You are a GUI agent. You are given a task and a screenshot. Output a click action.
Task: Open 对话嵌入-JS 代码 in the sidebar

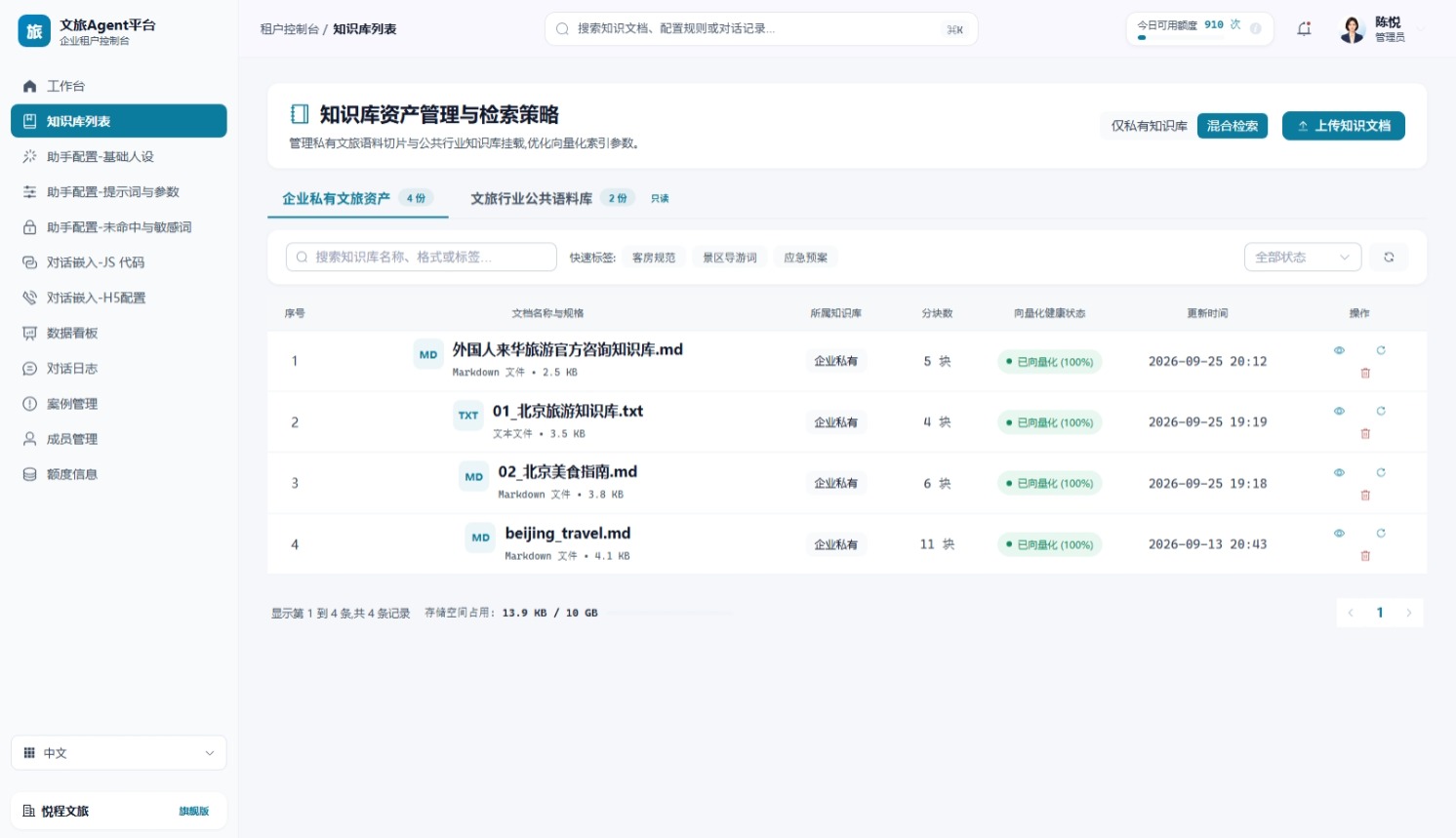pos(119,262)
